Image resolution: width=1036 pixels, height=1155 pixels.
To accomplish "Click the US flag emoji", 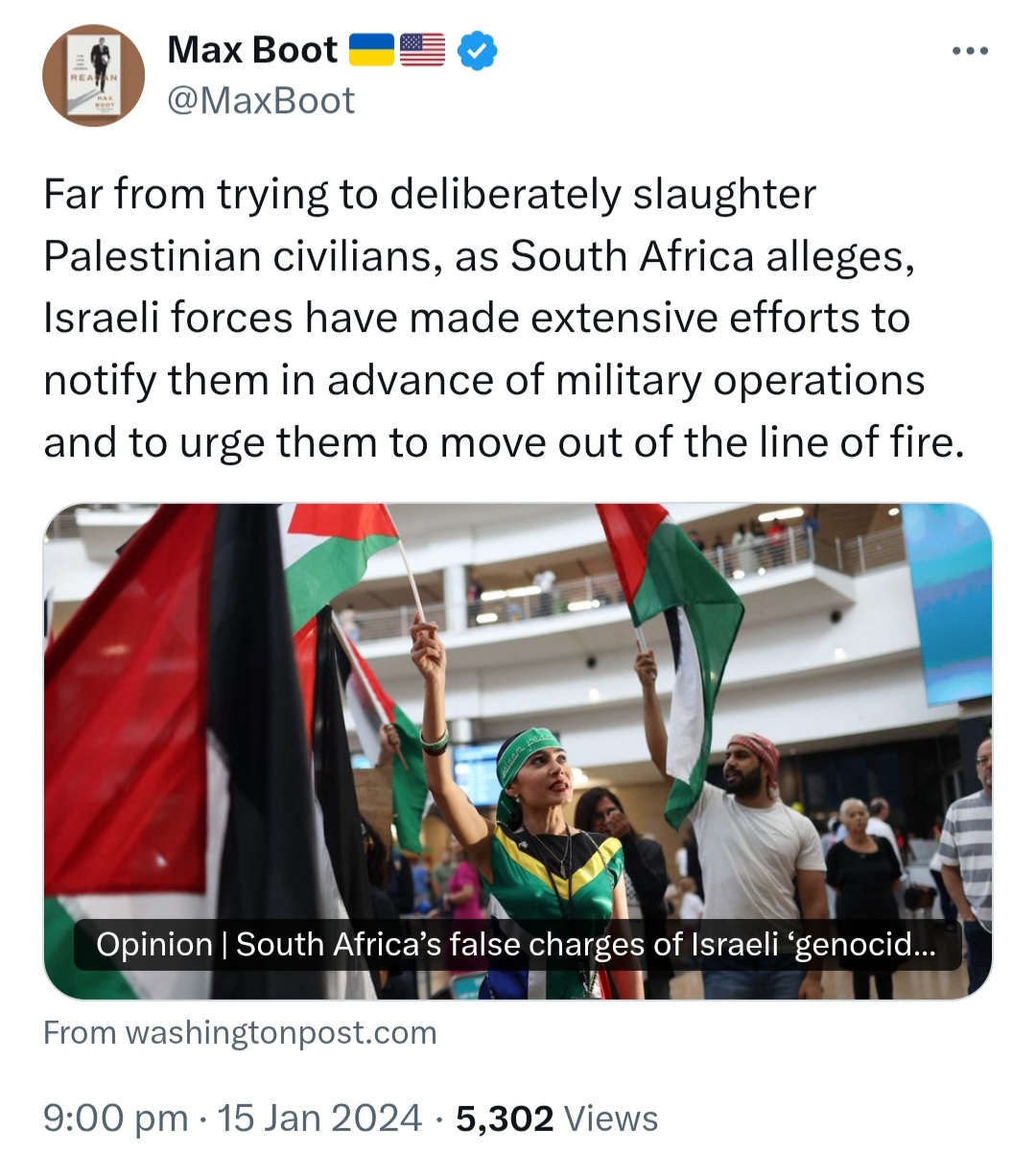I will pyautogui.click(x=422, y=50).
